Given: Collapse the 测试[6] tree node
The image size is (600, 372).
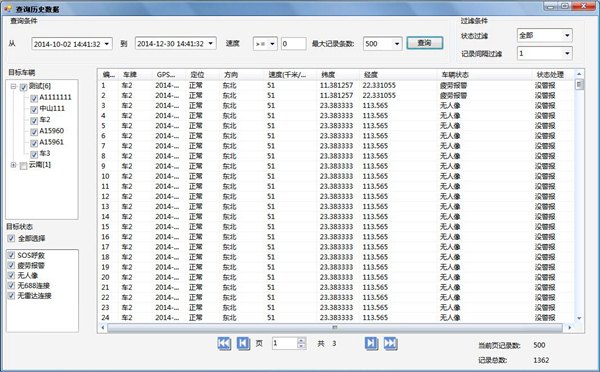Looking at the screenshot, I should pos(14,86).
